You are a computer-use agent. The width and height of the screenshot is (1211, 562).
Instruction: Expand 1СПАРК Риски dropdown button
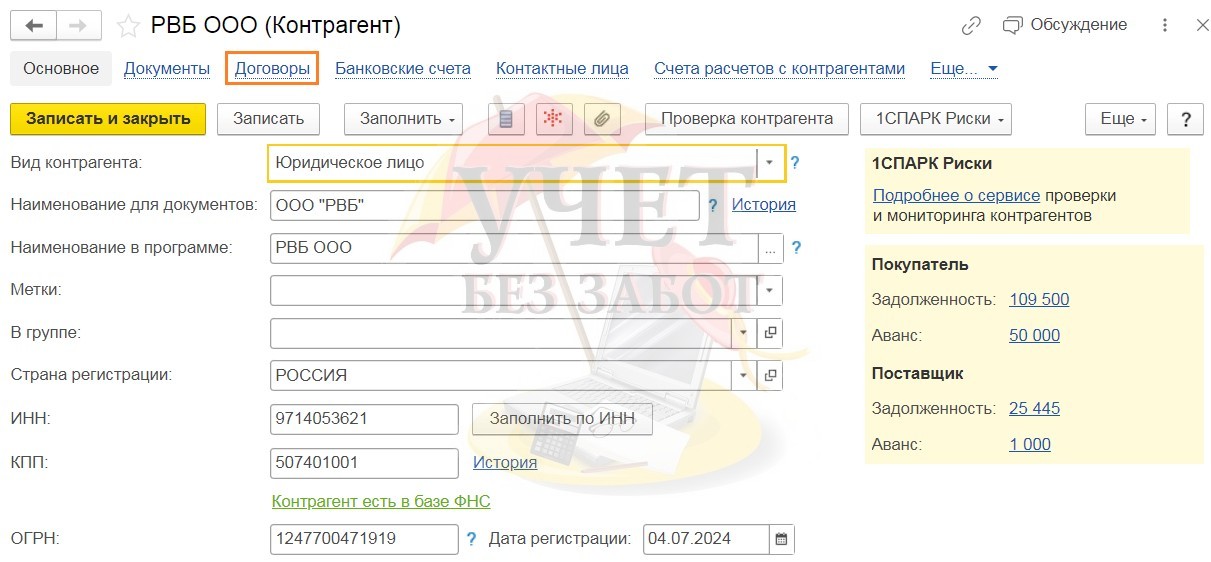pos(936,119)
